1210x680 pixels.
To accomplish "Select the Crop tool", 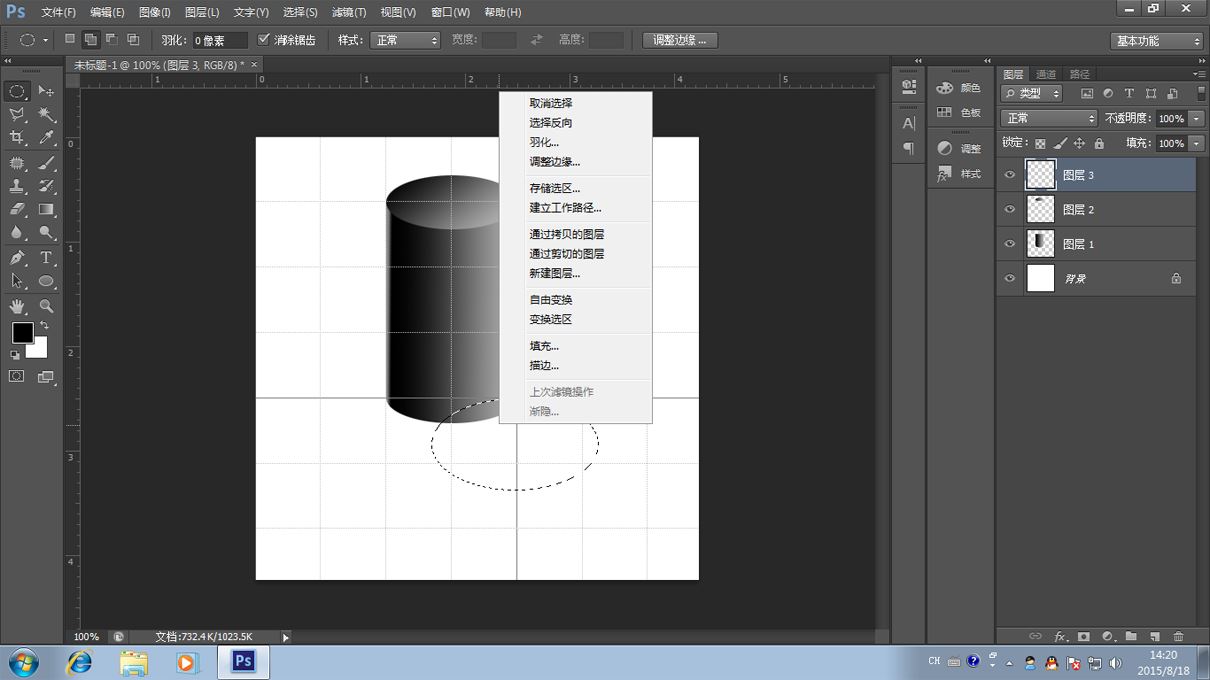I will (17, 138).
